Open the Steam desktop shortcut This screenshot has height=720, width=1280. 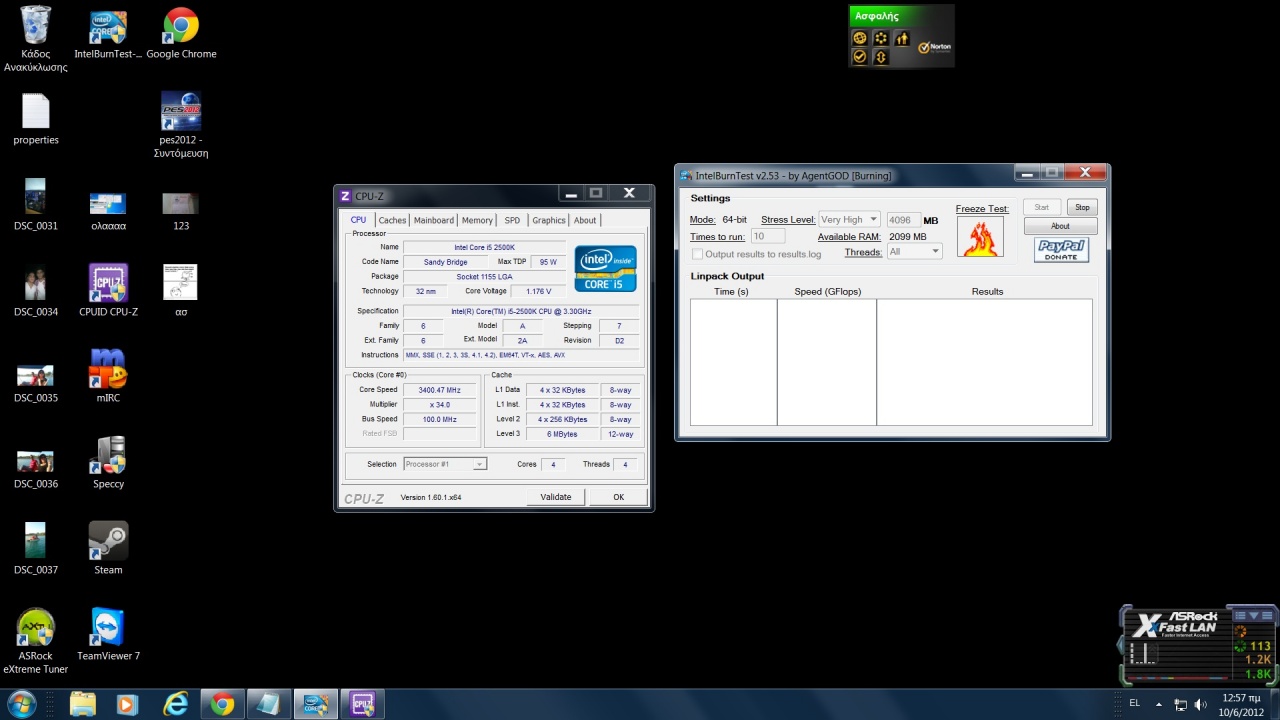[x=108, y=548]
